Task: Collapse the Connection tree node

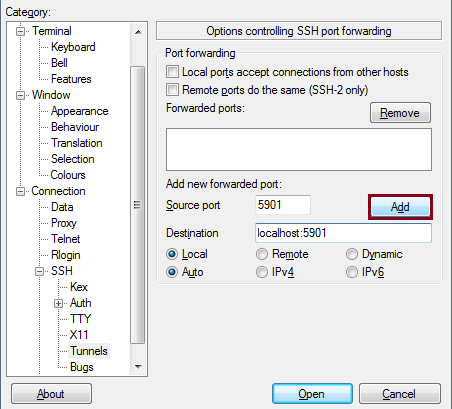Action: pos(20,192)
